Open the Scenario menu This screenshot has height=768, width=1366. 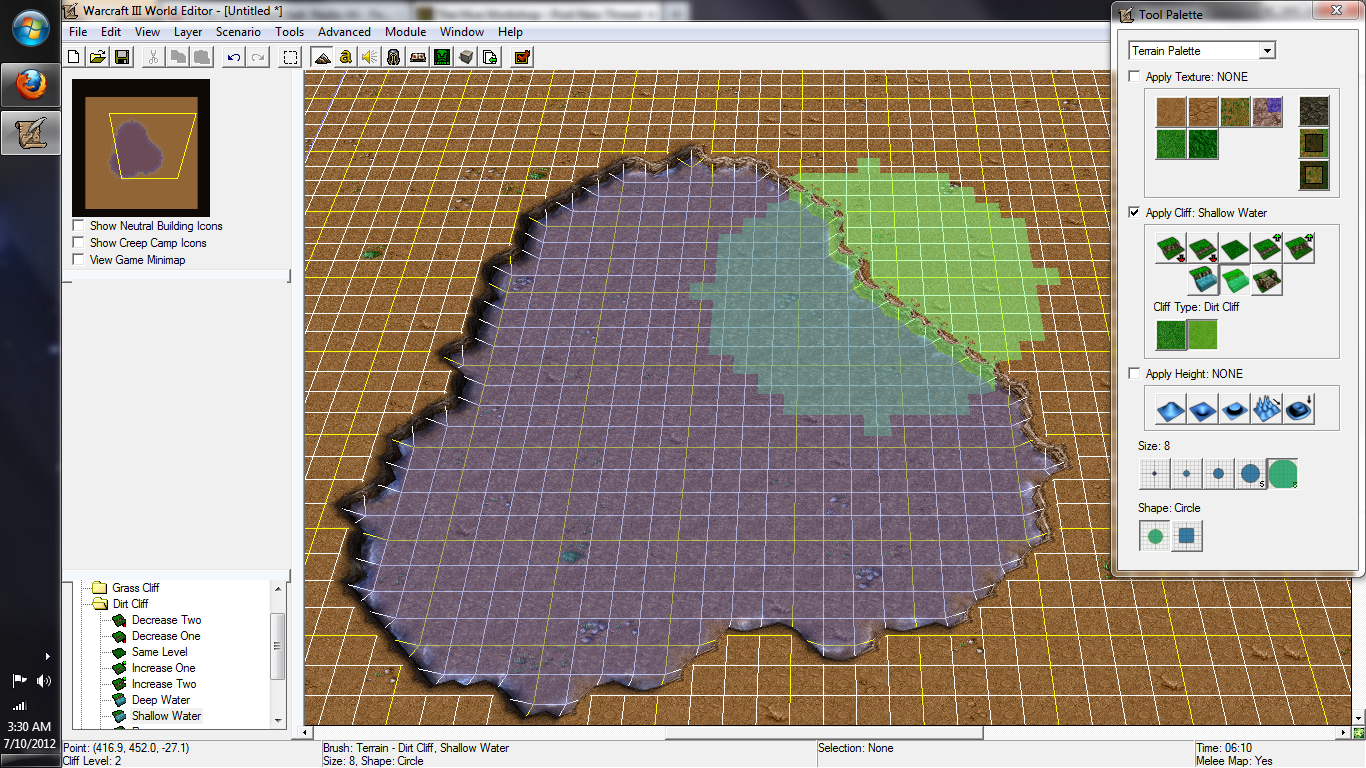point(238,32)
